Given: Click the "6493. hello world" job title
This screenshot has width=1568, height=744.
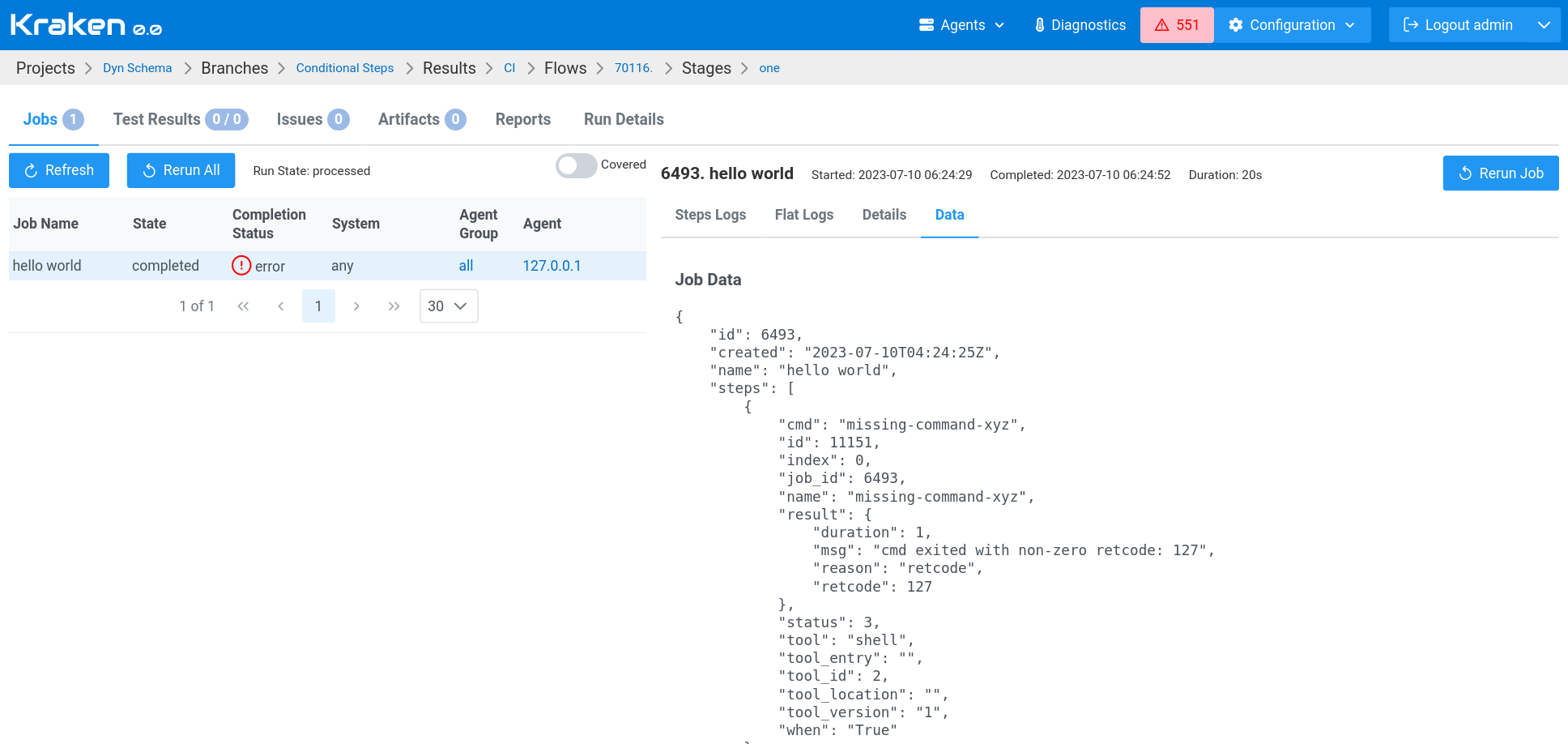Looking at the screenshot, I should (x=727, y=173).
